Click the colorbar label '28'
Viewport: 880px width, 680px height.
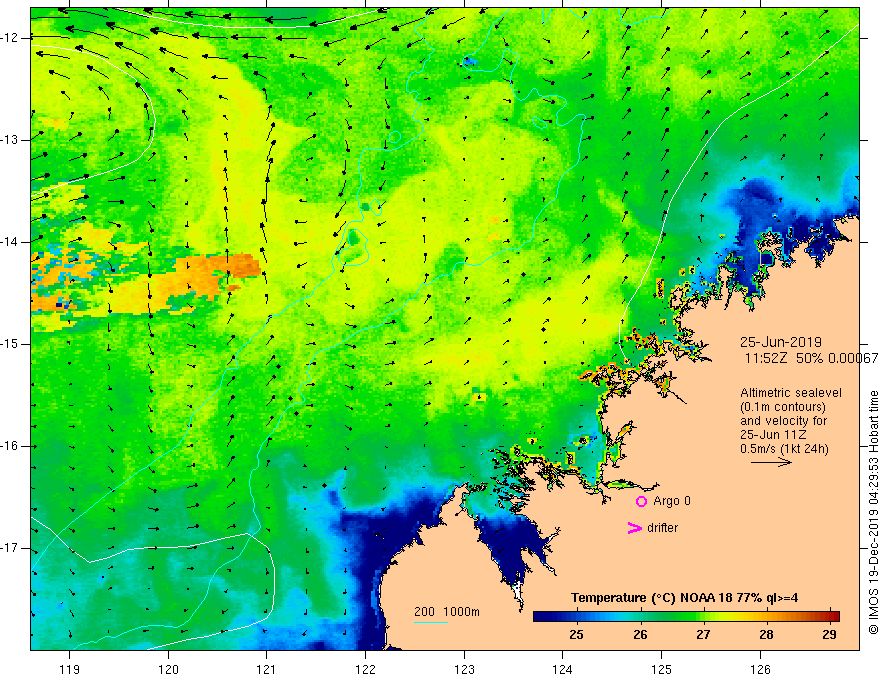click(766, 635)
